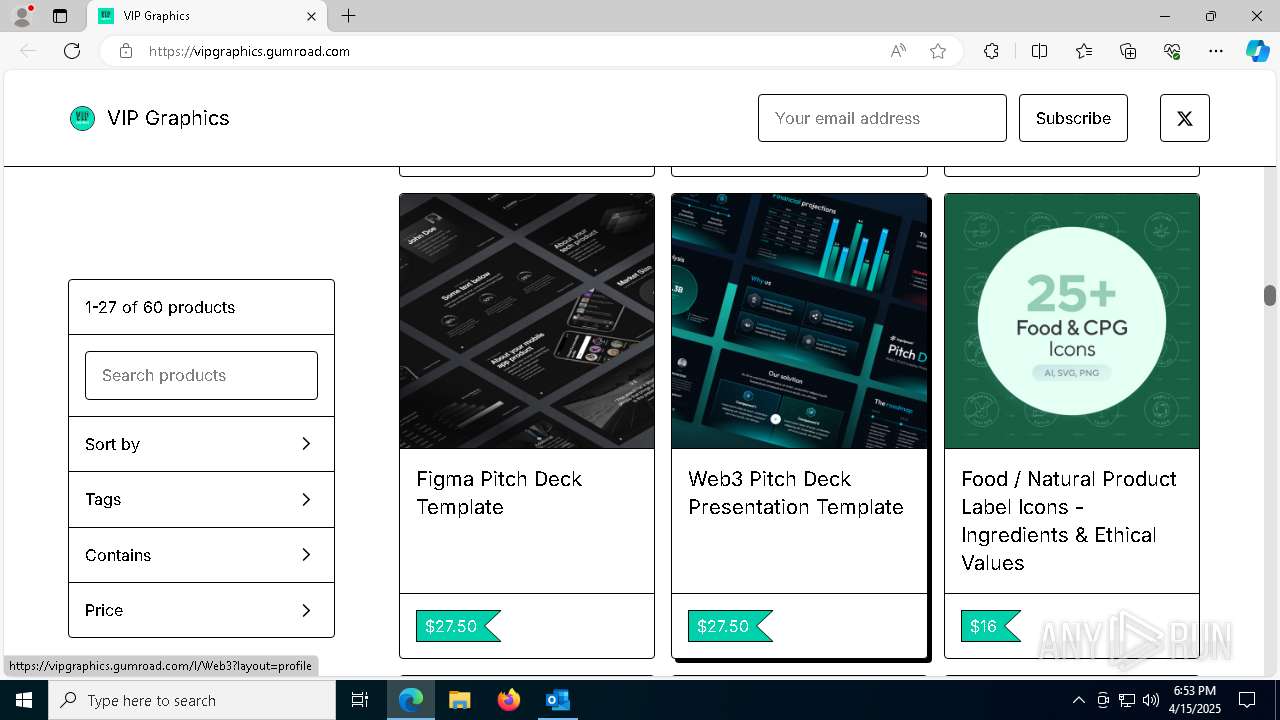Switch to Microsoft Edge in taskbar
1280x720 pixels.
tap(411, 700)
